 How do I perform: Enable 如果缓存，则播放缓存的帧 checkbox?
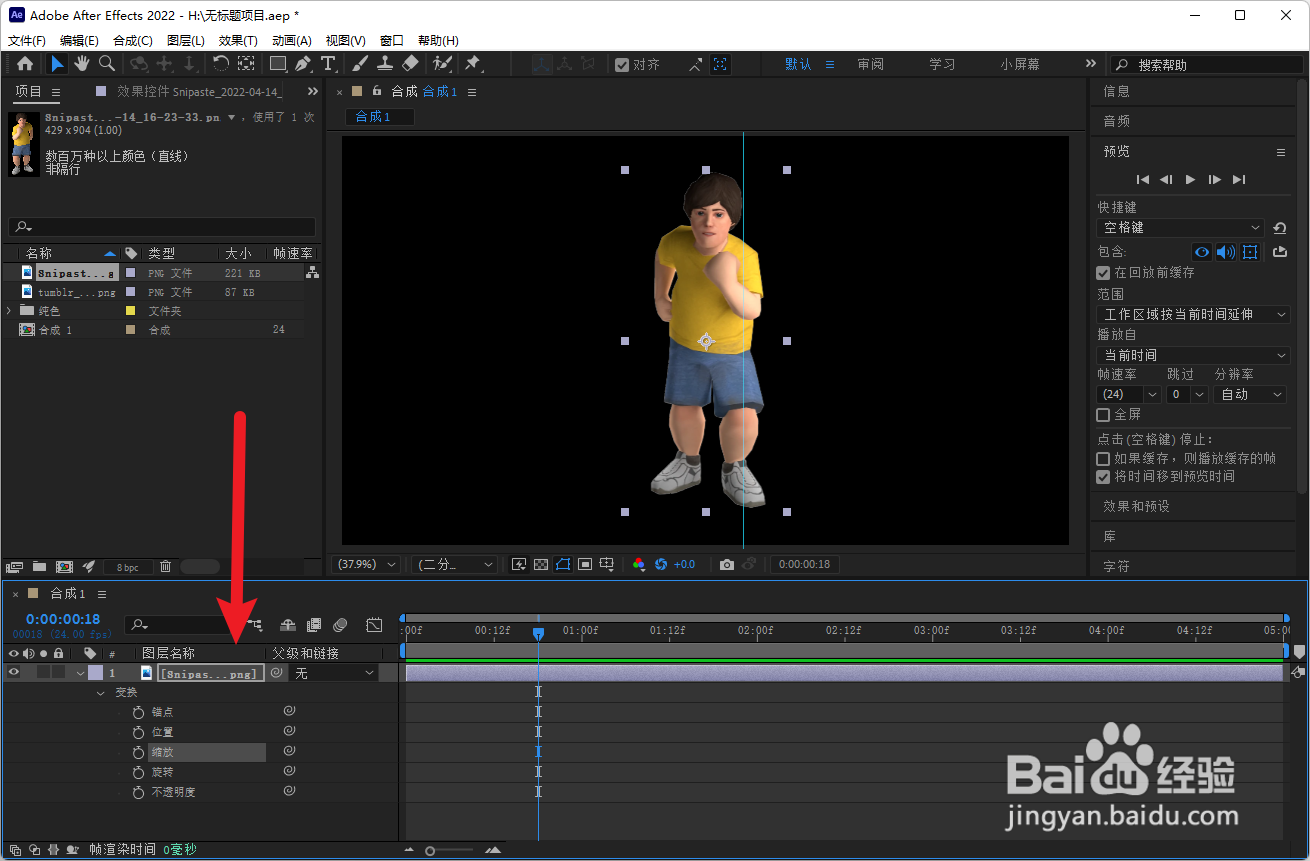coord(1103,458)
